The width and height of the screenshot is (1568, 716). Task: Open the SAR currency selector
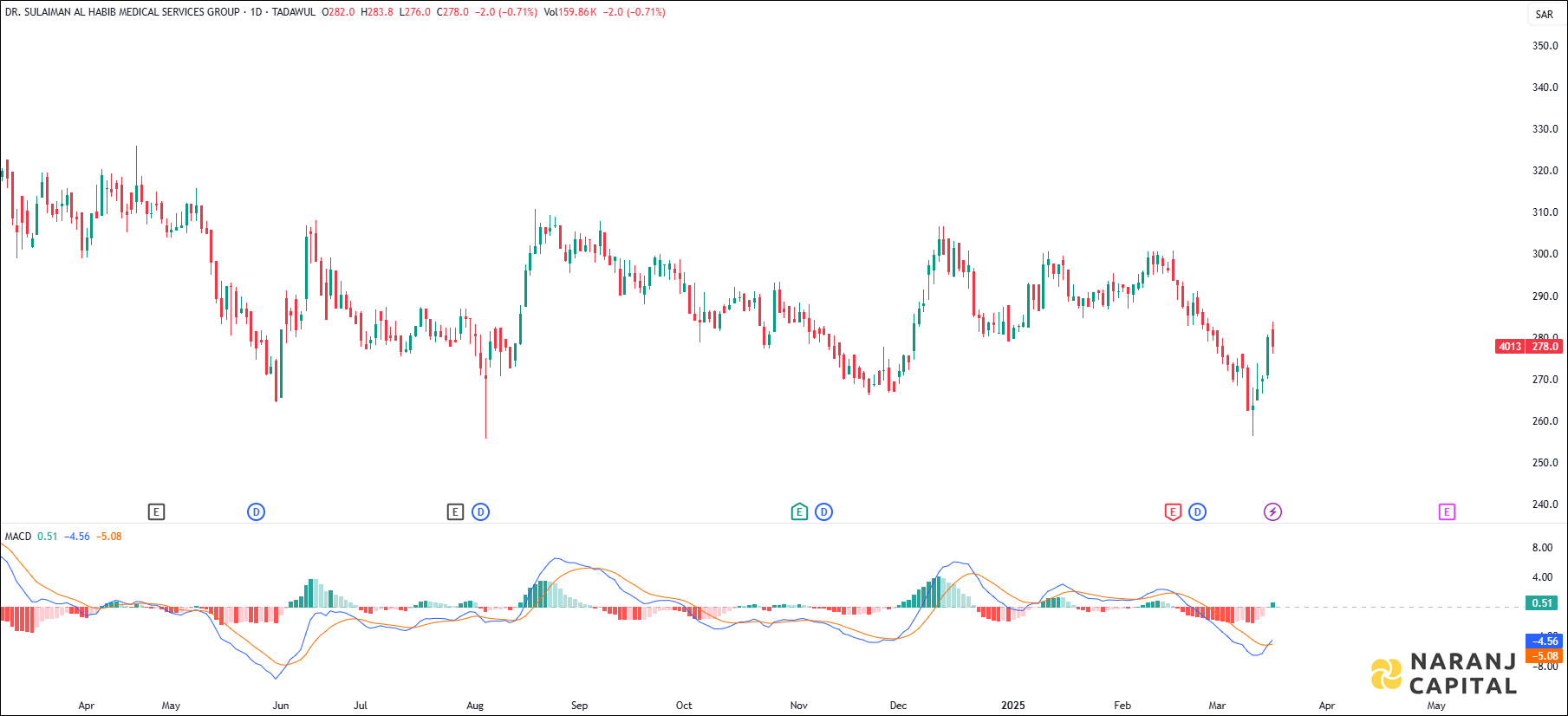click(x=1545, y=14)
